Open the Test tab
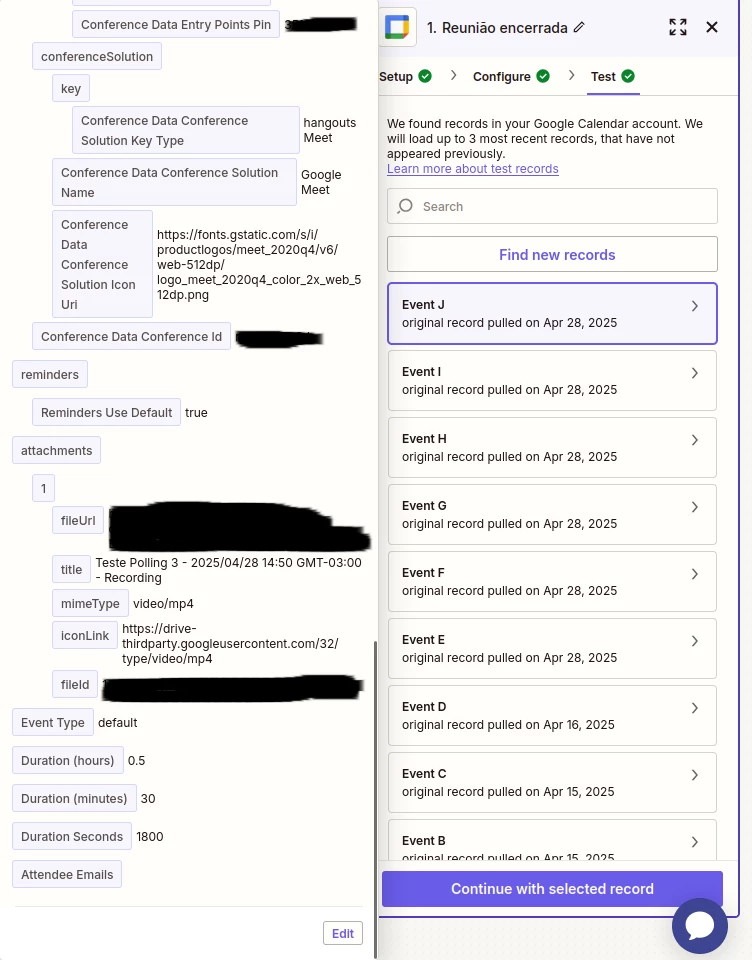 (x=612, y=77)
